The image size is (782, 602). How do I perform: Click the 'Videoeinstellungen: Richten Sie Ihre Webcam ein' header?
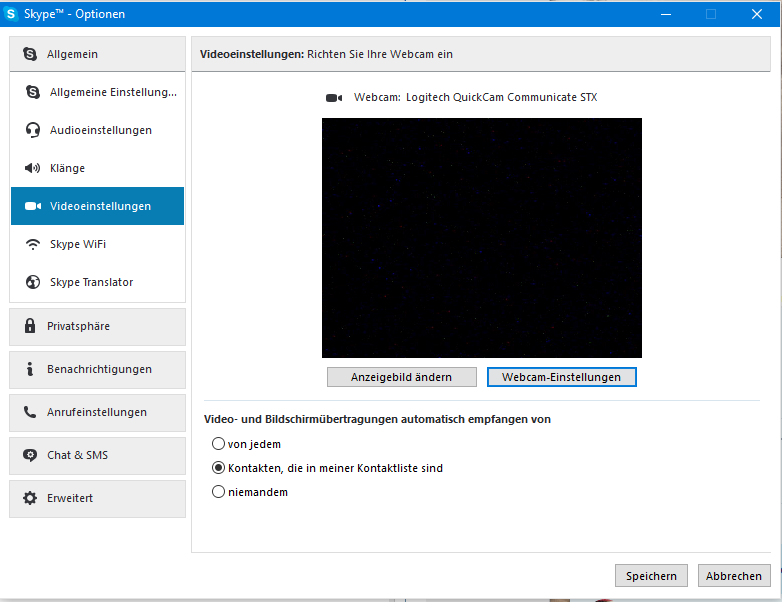[x=326, y=54]
